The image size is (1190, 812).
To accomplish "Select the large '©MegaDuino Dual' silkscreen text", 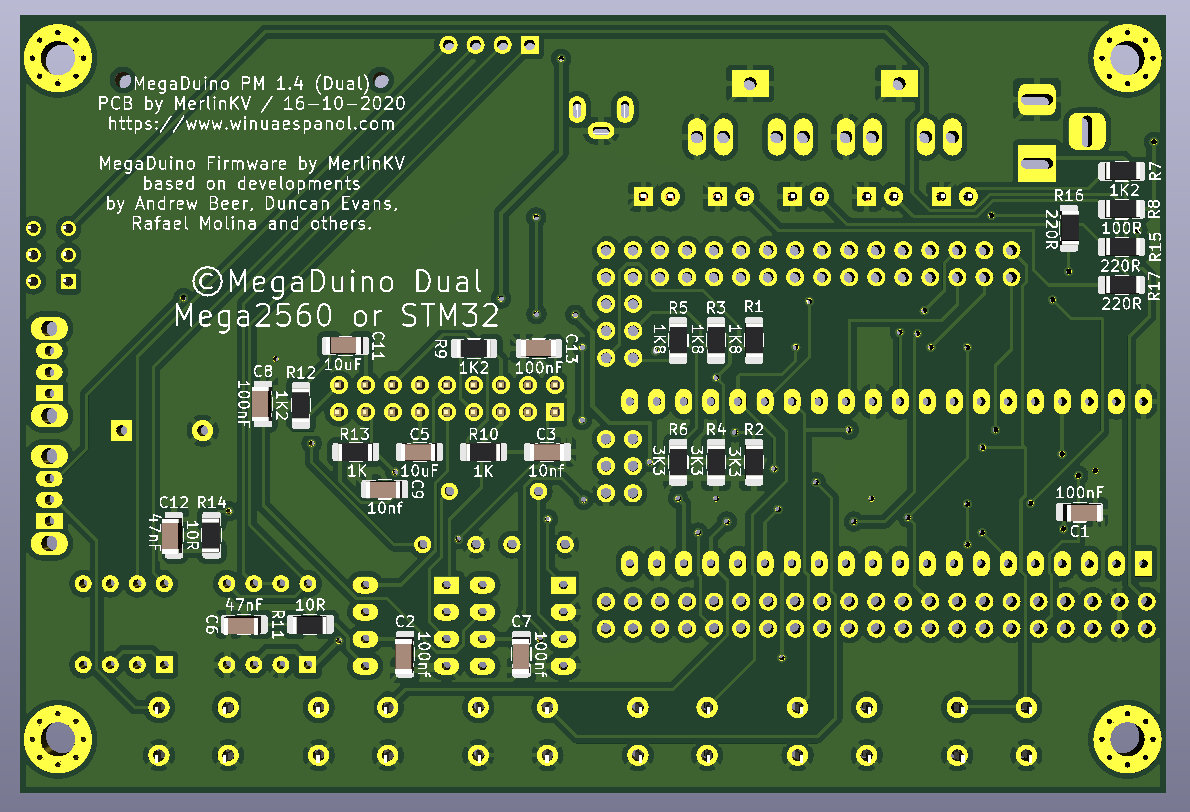I will point(337,282).
